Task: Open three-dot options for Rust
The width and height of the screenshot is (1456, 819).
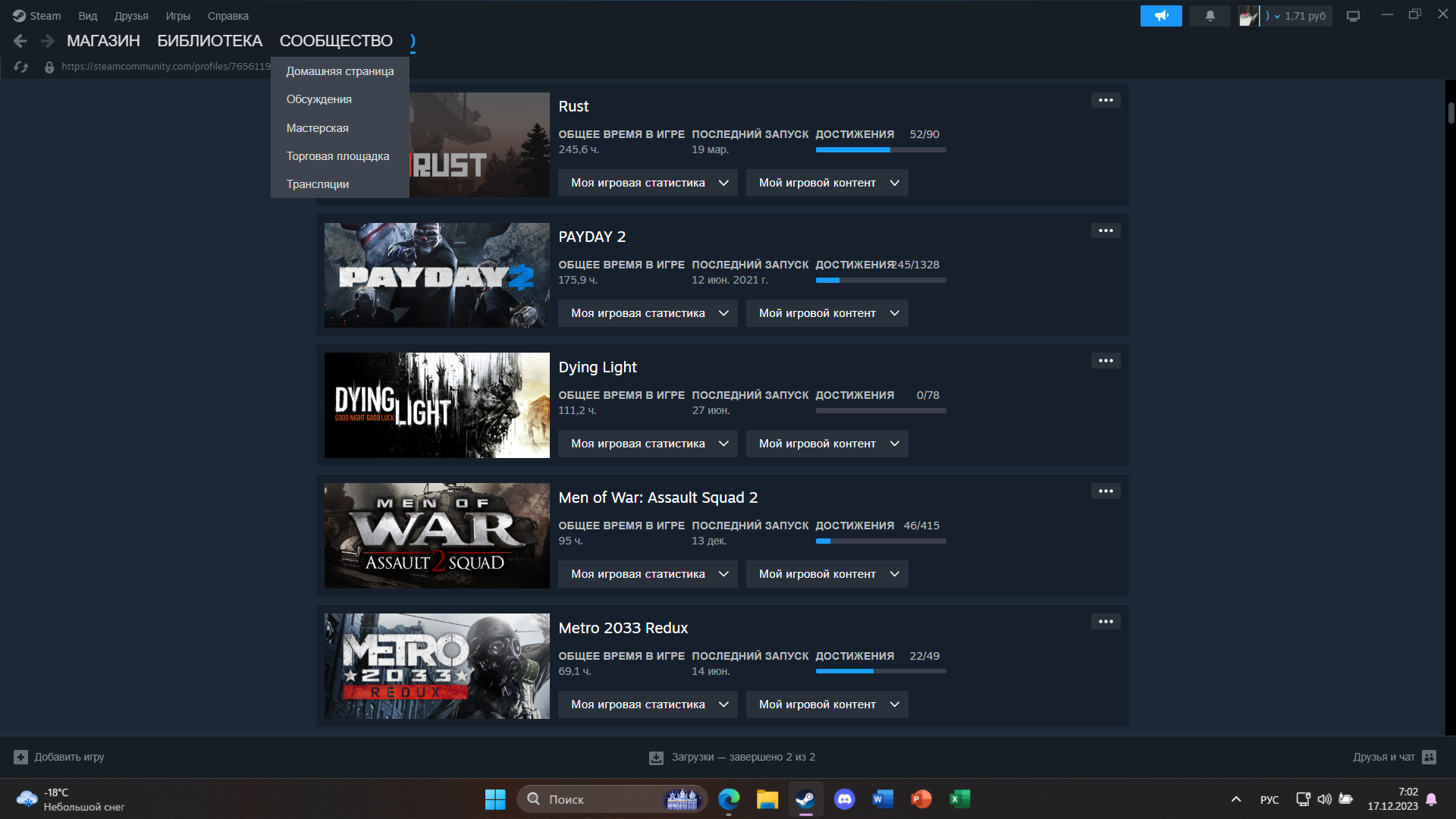Action: pos(1106,100)
